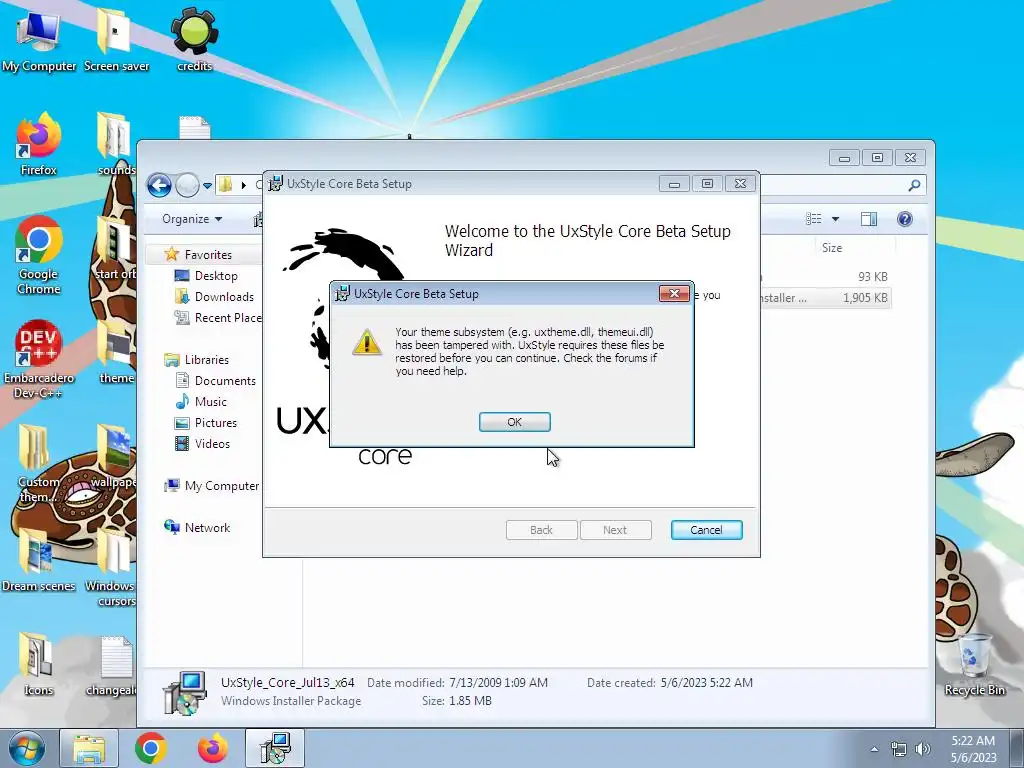Click OK in the UxStyle warning dialog
Screen dimensions: 1024x768
pyautogui.click(x=515, y=422)
